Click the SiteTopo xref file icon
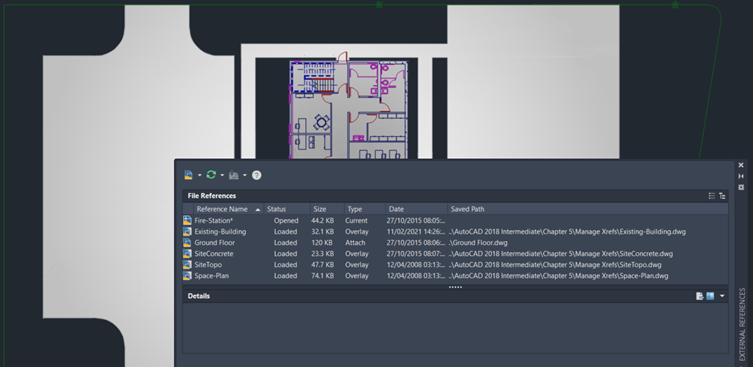Image resolution: width=753 pixels, height=367 pixels. (x=187, y=265)
